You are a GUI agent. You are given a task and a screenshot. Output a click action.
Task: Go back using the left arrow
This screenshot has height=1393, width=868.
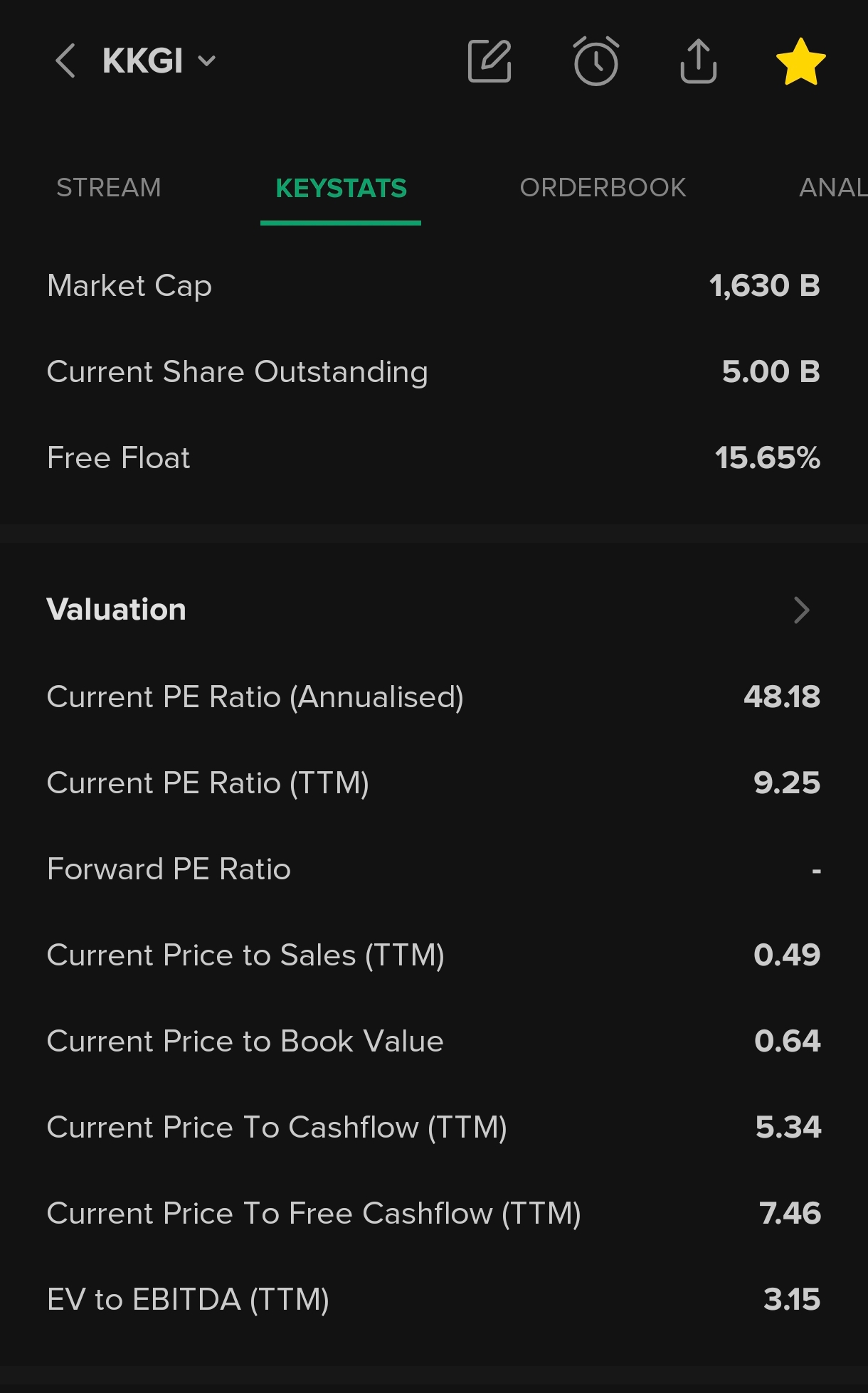coord(65,60)
